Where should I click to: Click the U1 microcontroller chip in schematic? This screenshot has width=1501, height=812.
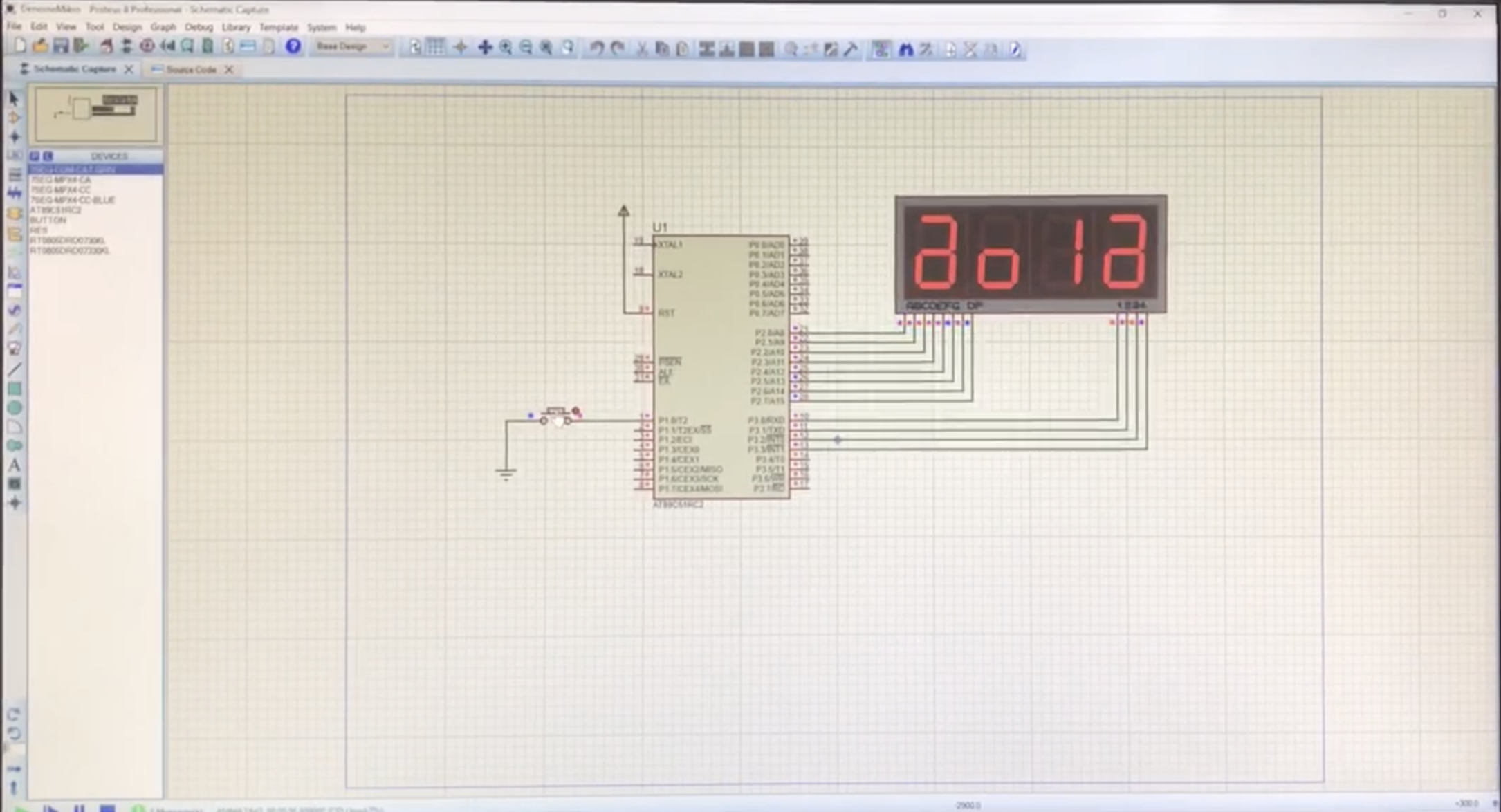(721, 367)
